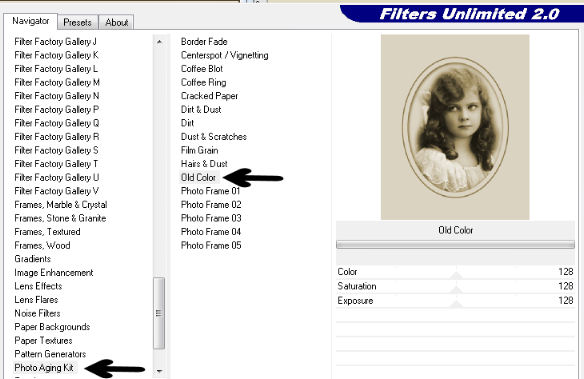Select Filter Factory Gallery V category
Viewport: 584px width, 379px height.
pos(56,191)
